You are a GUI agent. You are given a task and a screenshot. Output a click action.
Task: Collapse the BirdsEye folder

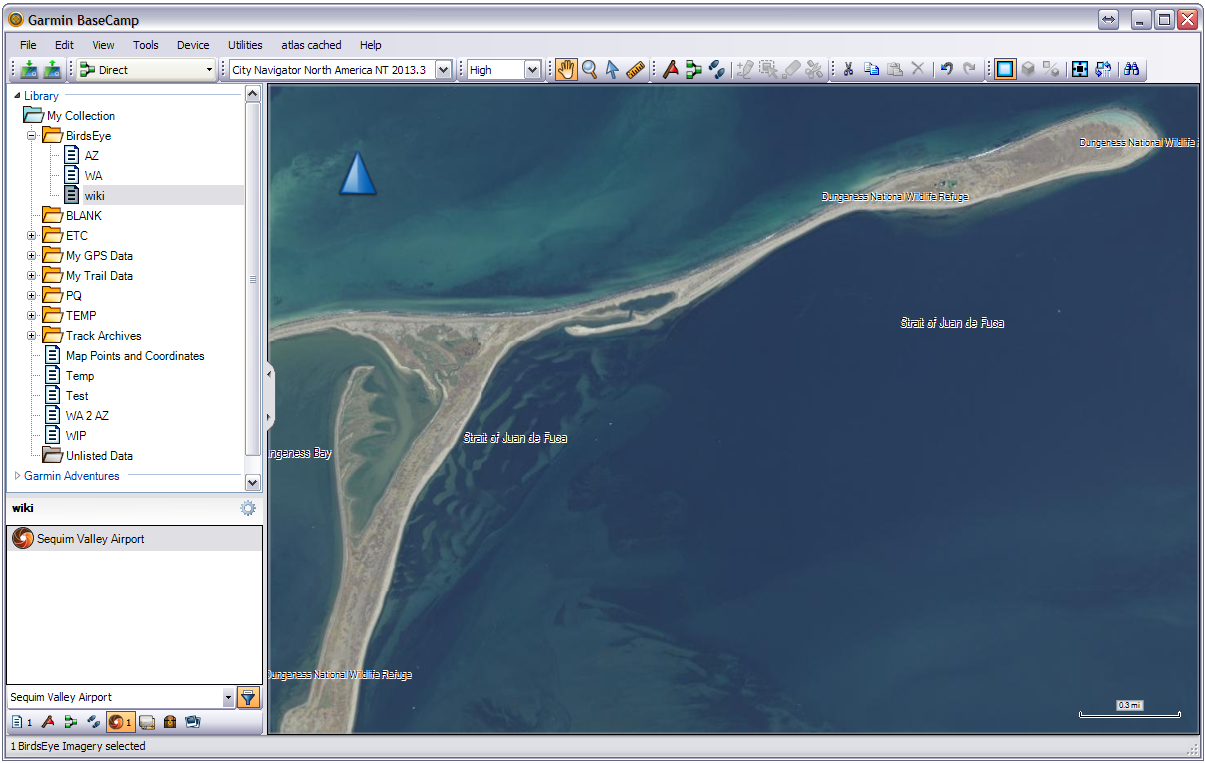(31, 136)
